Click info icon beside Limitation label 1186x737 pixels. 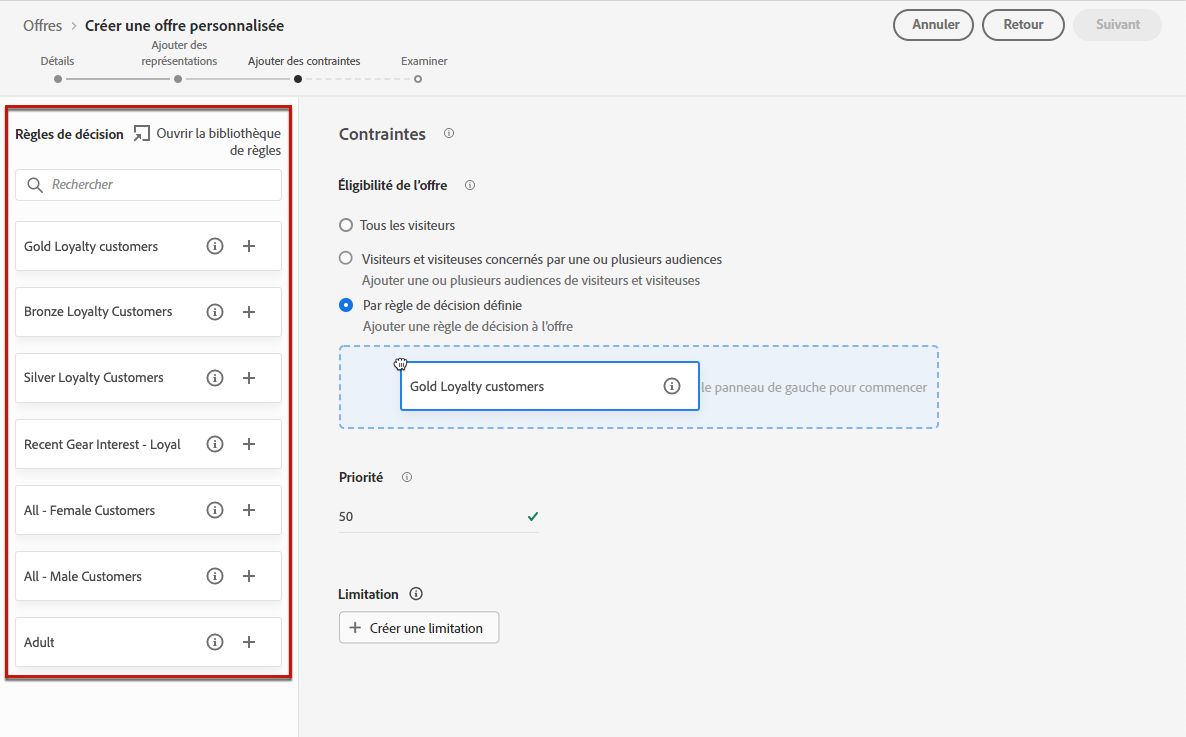[416, 594]
